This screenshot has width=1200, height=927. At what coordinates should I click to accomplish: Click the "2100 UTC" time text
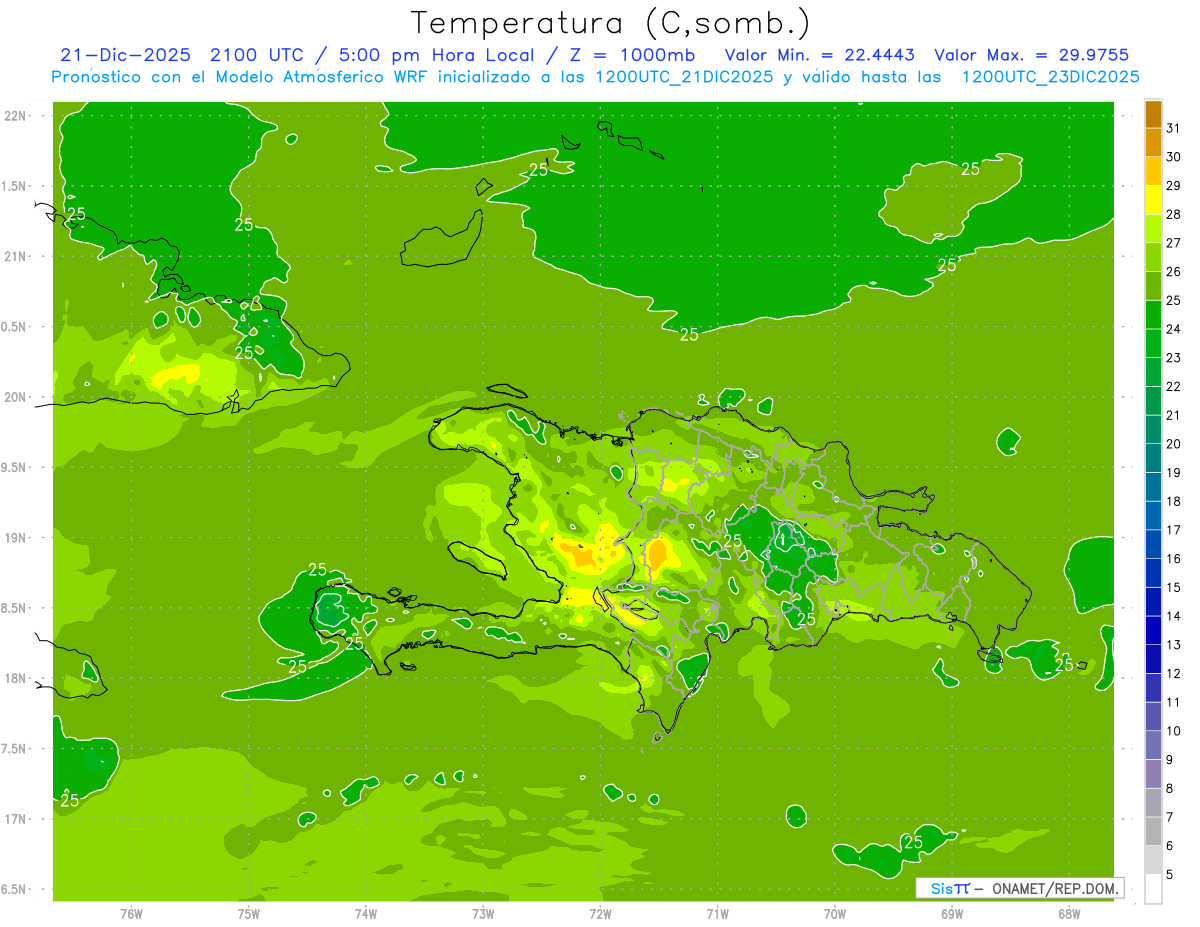pos(256,55)
